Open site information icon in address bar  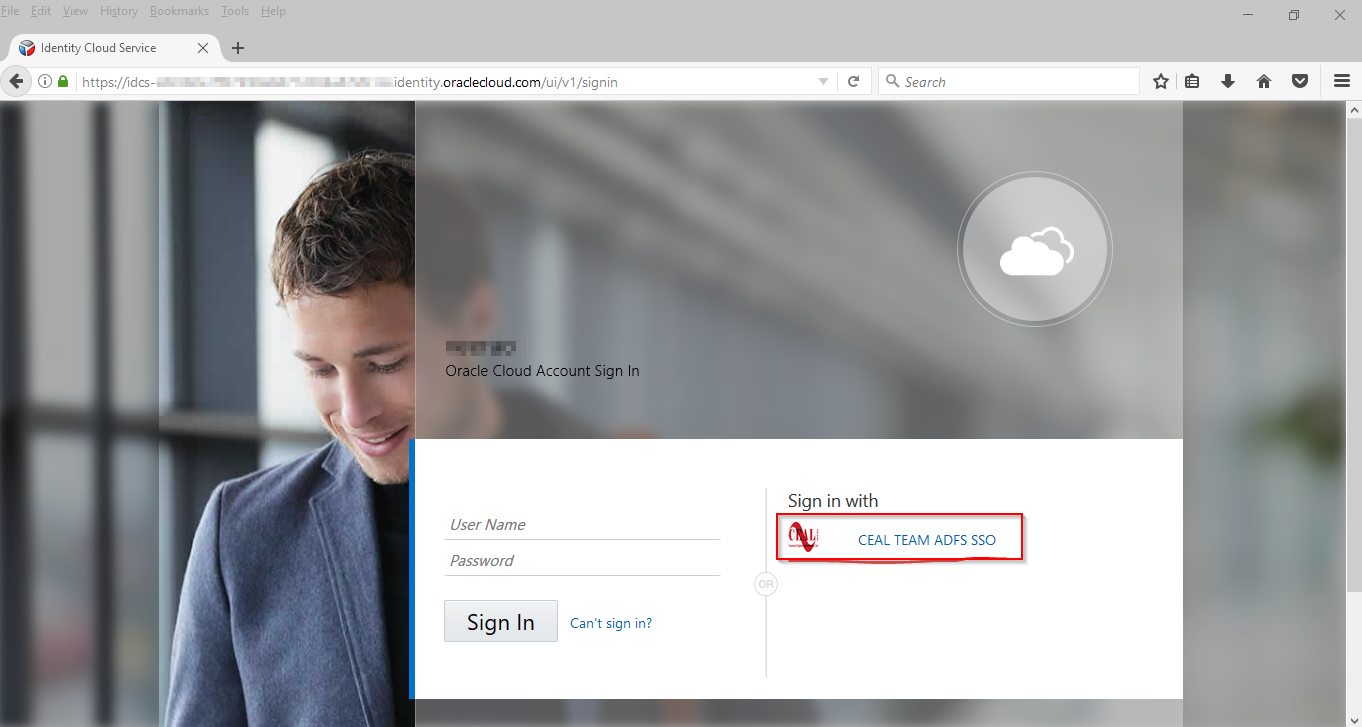click(x=45, y=82)
